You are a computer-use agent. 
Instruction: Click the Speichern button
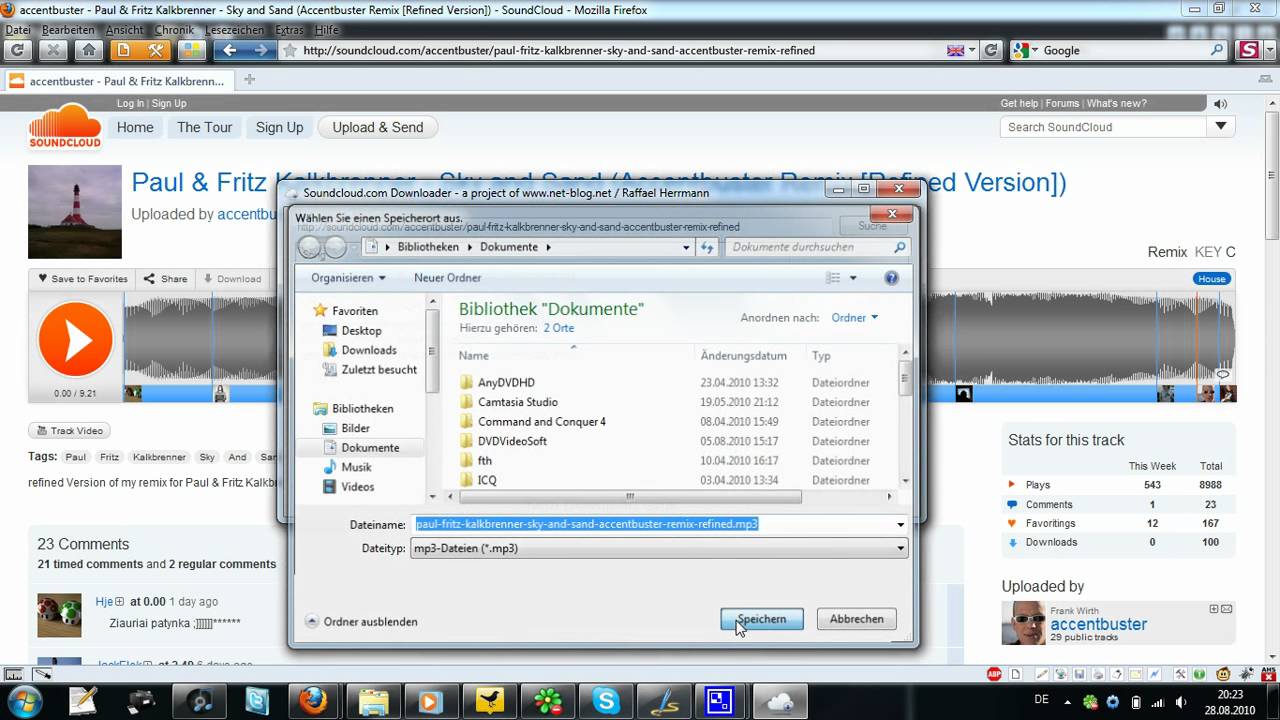[761, 619]
